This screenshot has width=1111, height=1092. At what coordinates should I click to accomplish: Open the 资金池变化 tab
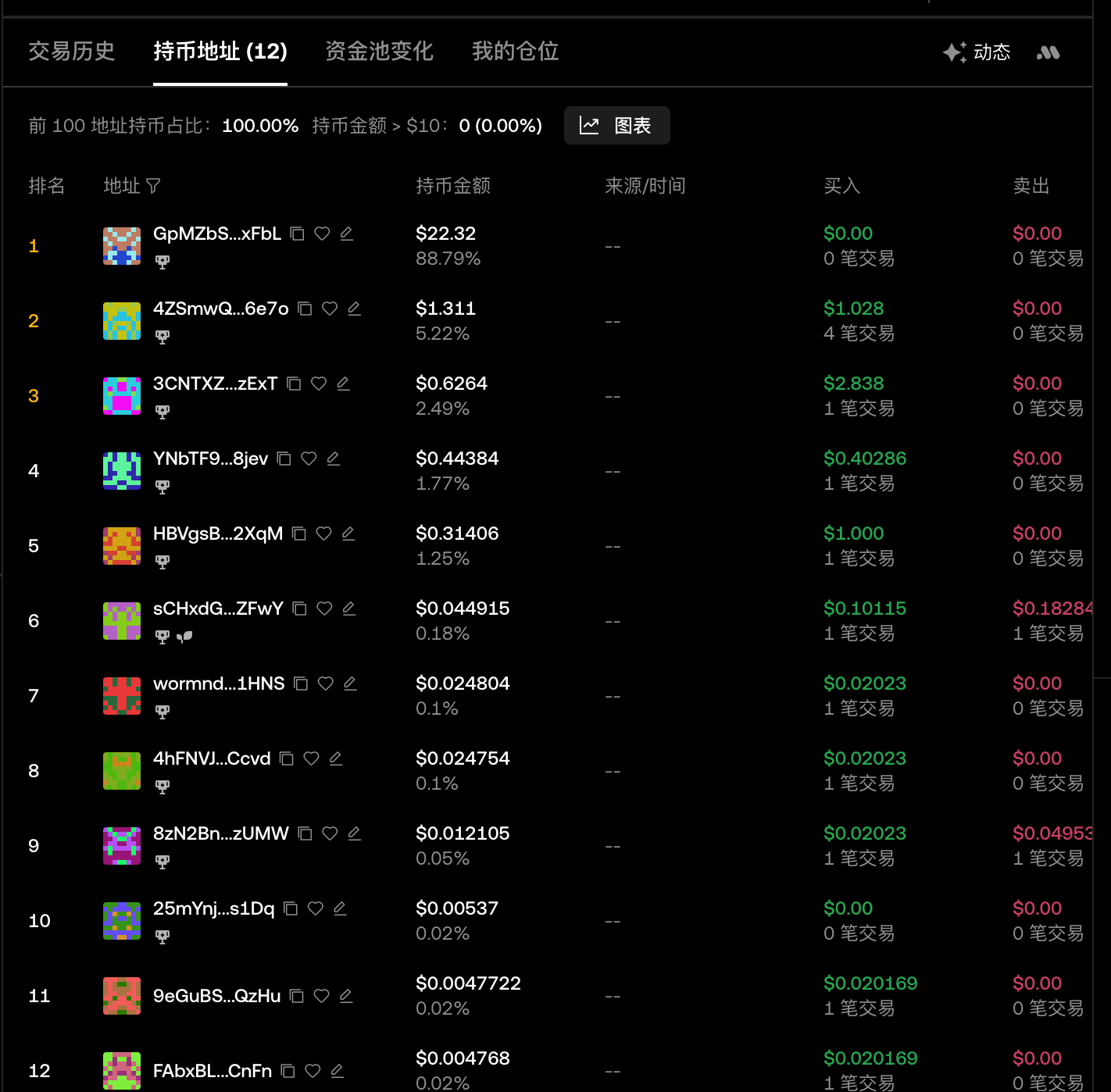click(x=379, y=52)
